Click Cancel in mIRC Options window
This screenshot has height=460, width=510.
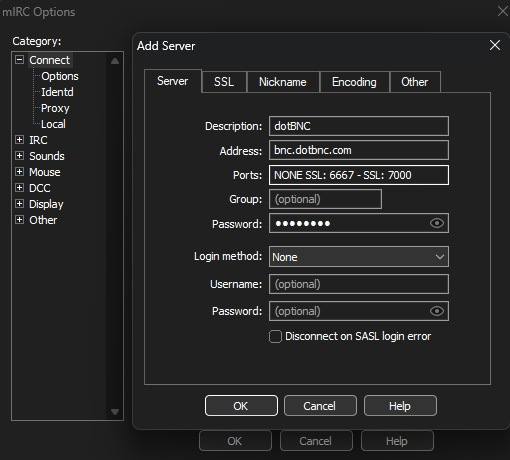click(x=316, y=441)
